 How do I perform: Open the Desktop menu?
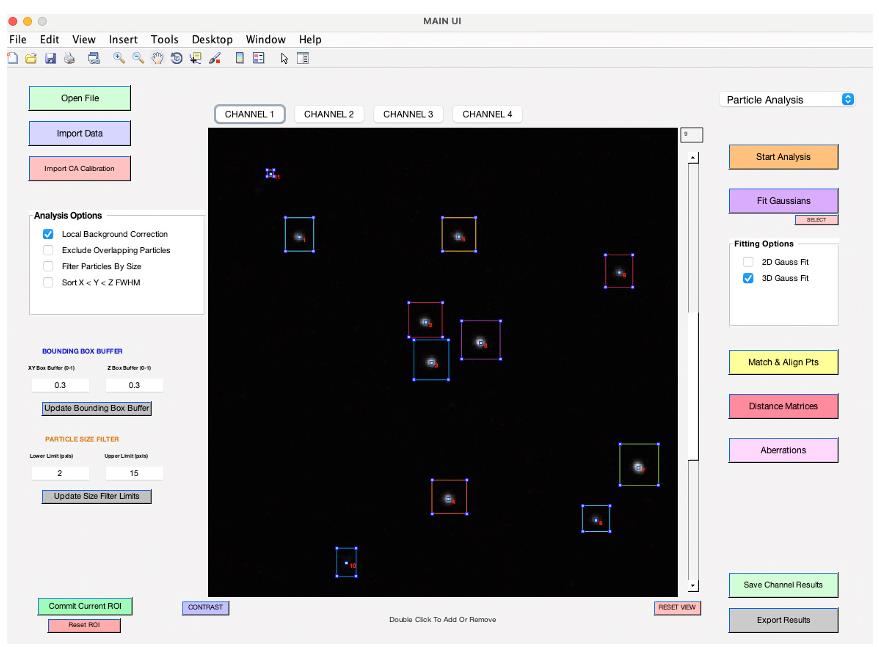212,39
